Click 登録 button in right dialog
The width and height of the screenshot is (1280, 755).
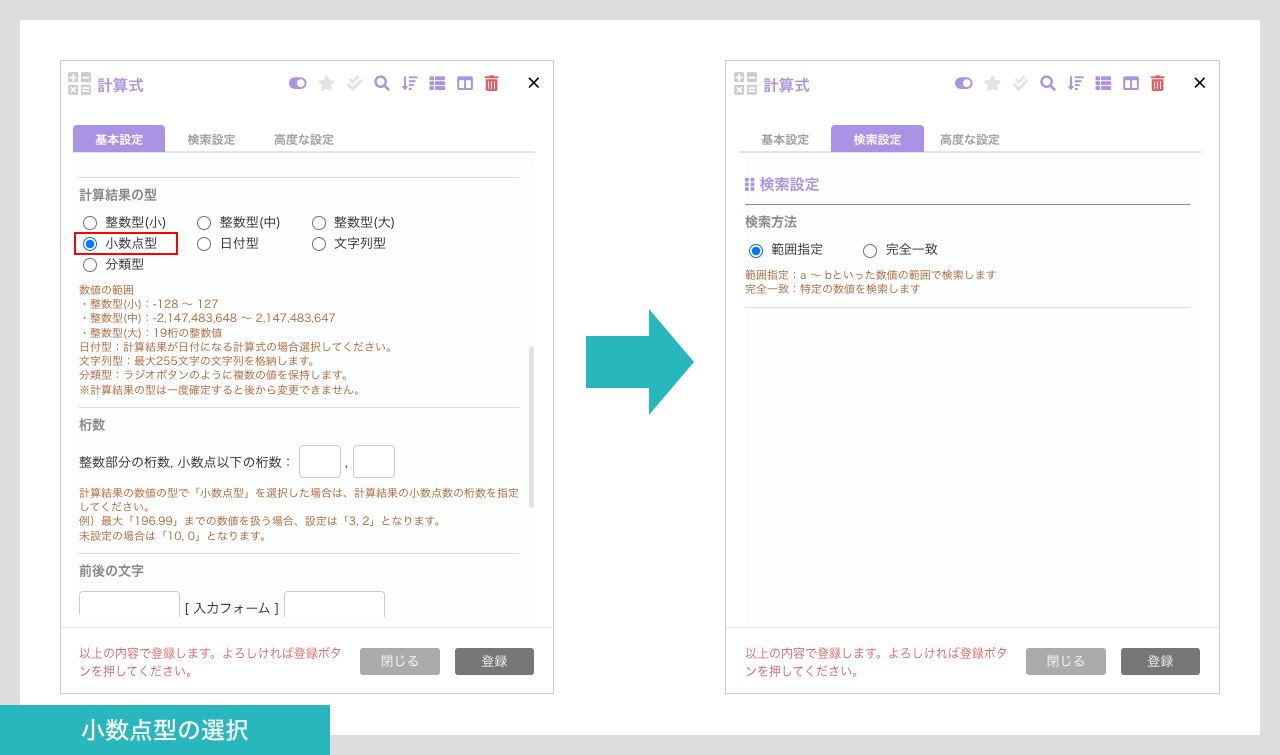coord(1160,661)
